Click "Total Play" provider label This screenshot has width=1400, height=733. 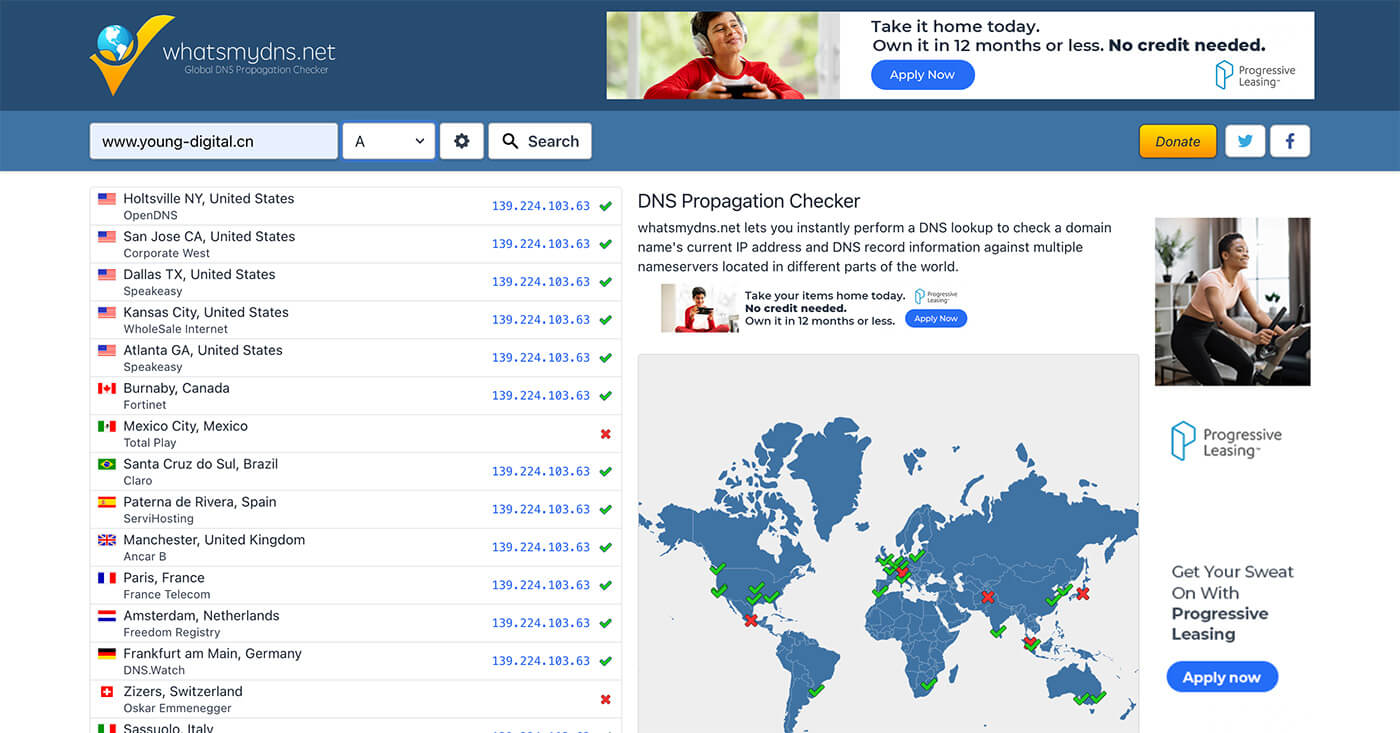click(150, 443)
